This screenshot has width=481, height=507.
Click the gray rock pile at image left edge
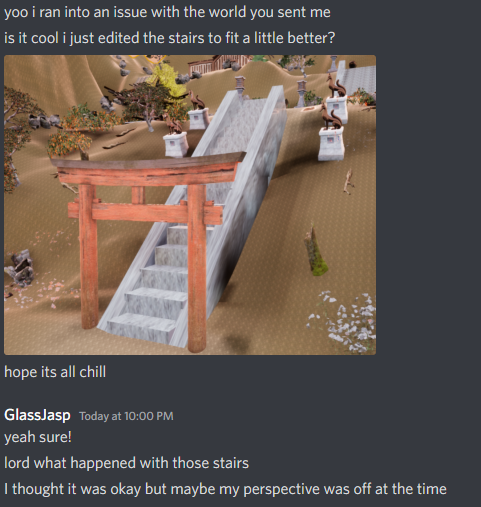[20, 268]
